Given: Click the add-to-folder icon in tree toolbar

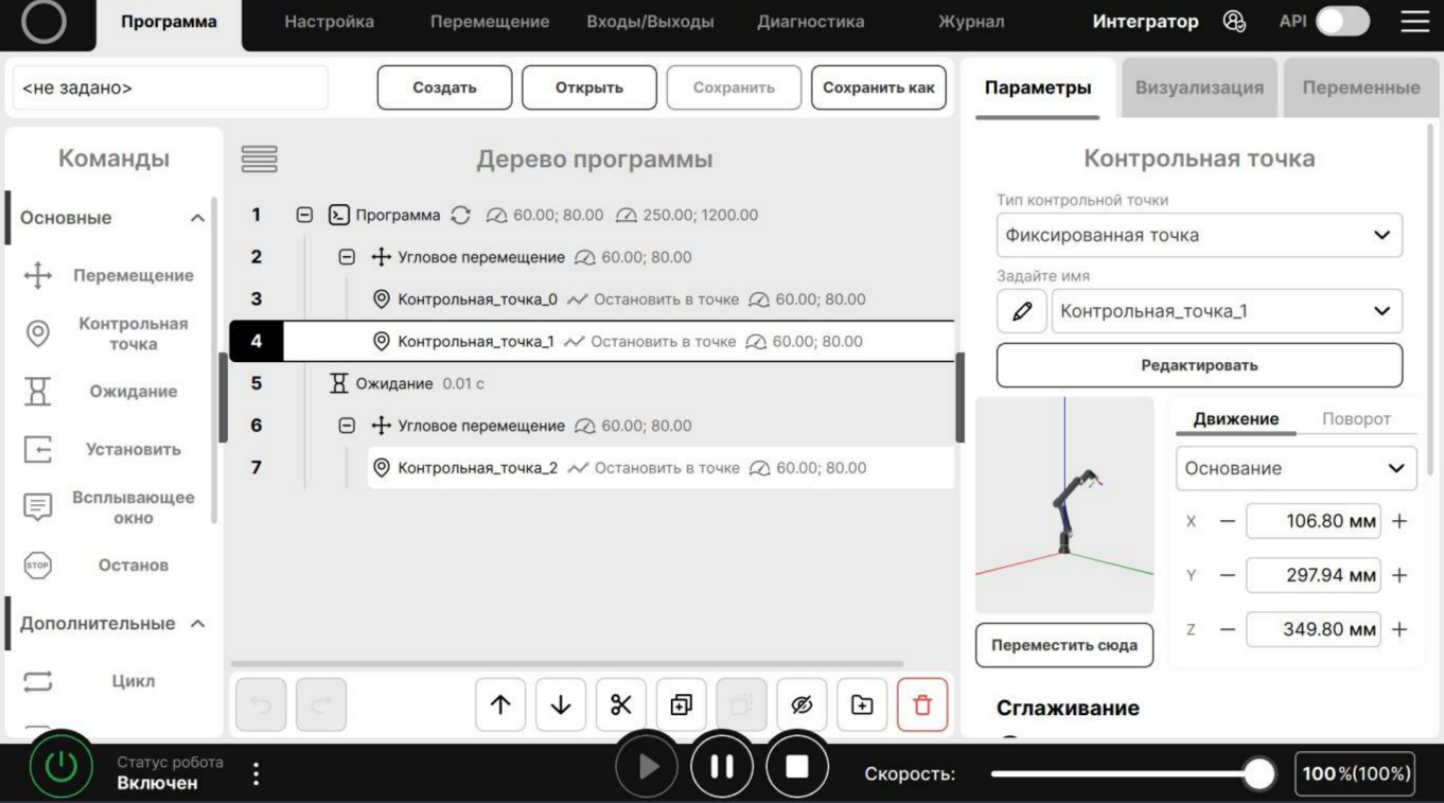Looking at the screenshot, I should point(862,705).
